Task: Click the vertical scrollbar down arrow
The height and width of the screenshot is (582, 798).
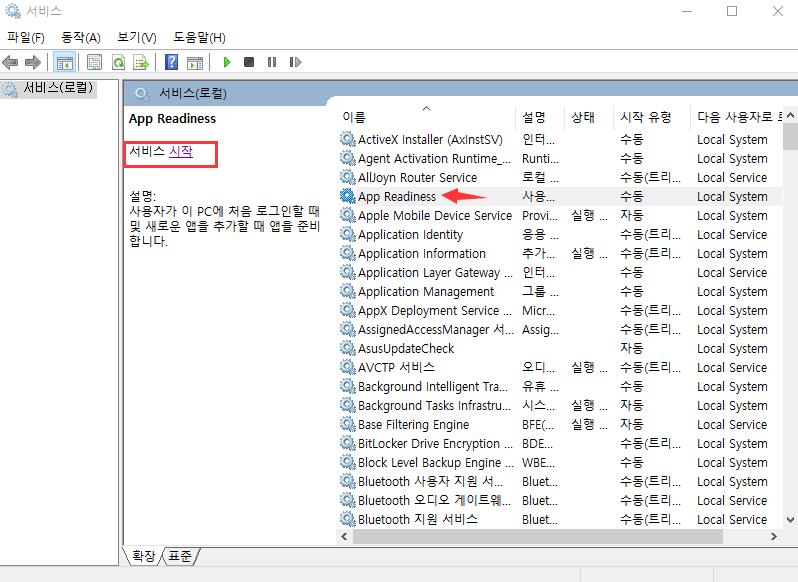Action: point(790,519)
